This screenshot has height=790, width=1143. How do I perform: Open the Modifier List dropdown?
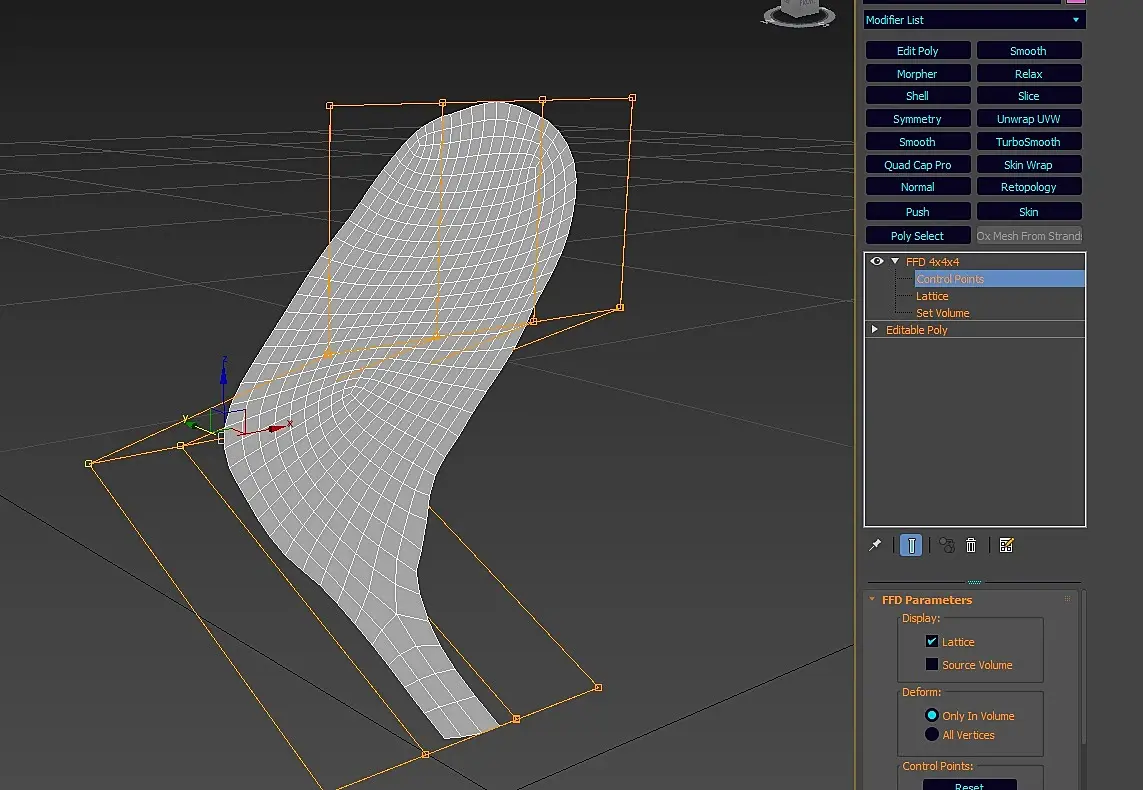[974, 20]
